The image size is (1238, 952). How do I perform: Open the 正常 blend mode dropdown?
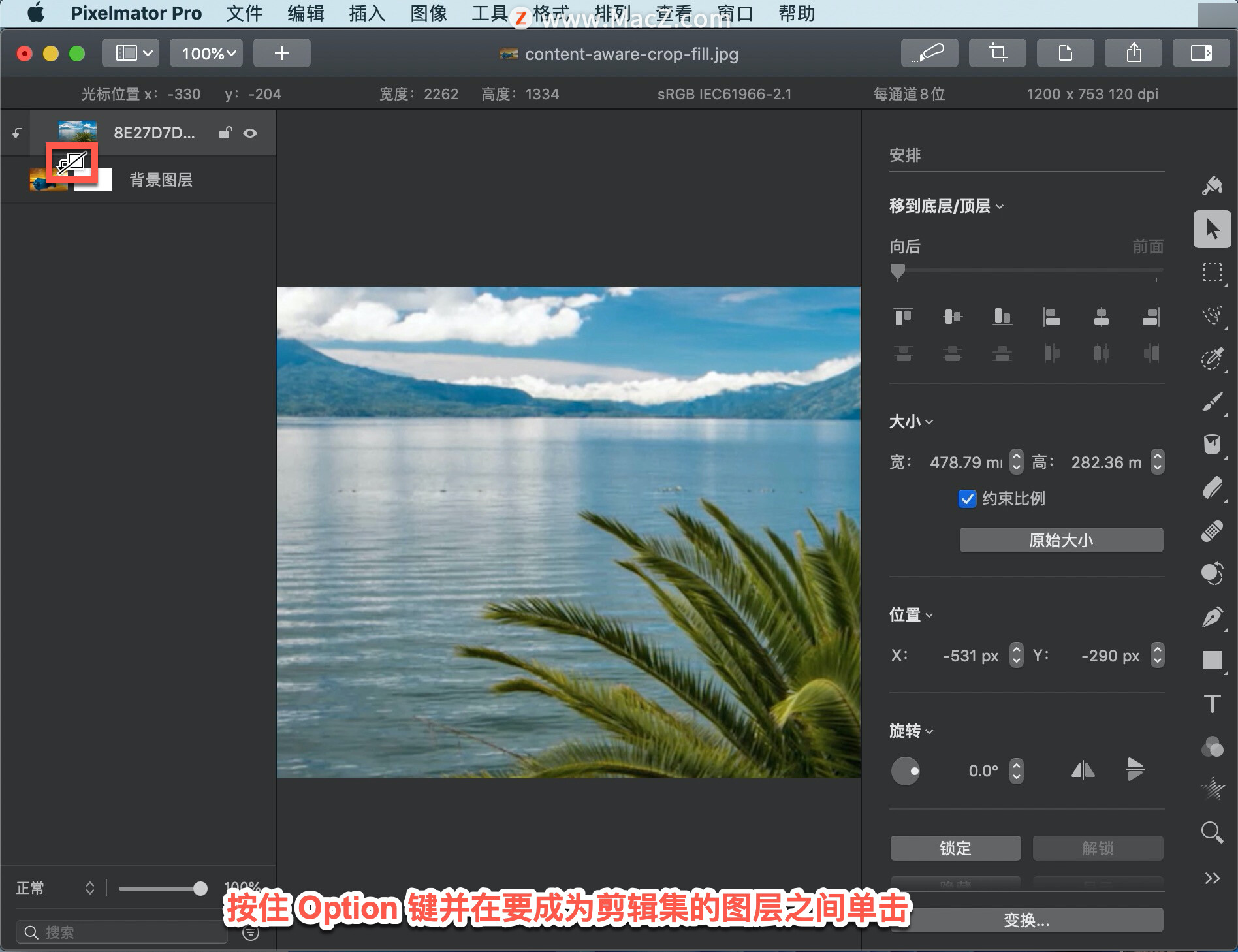point(56,888)
